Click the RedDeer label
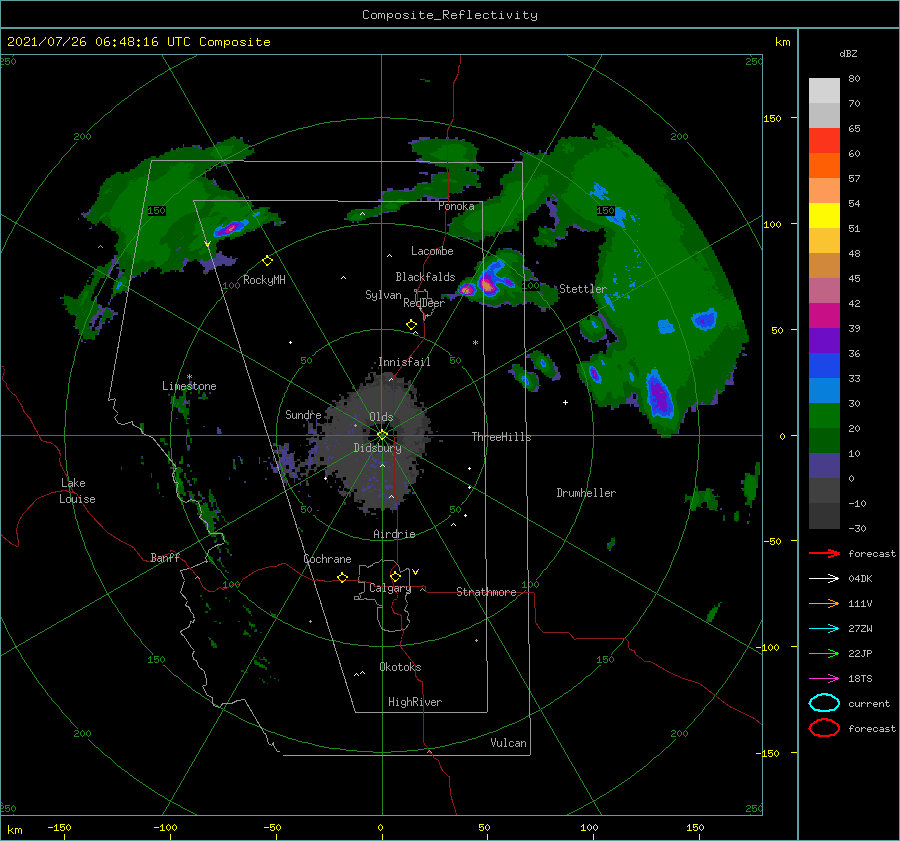 (424, 303)
